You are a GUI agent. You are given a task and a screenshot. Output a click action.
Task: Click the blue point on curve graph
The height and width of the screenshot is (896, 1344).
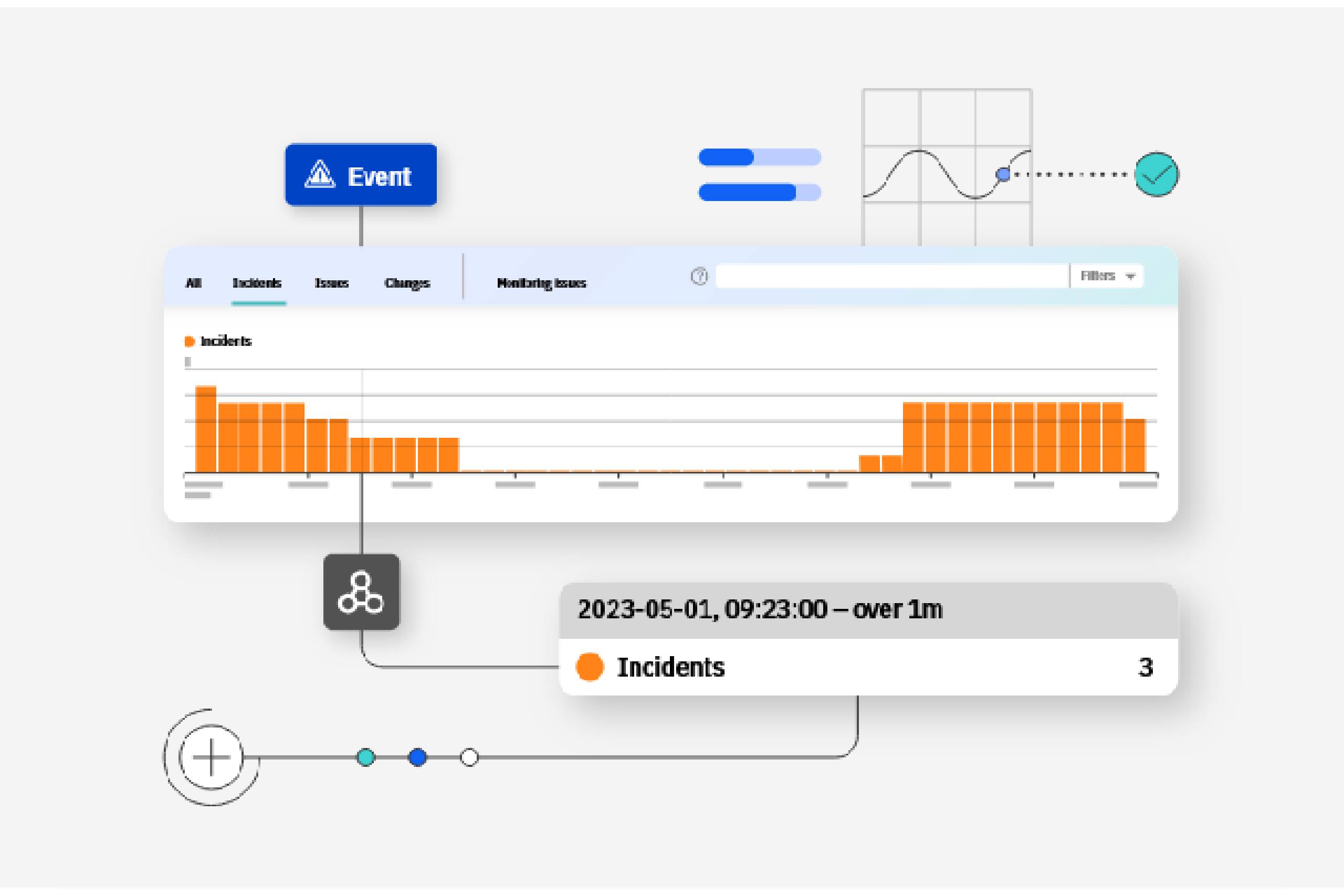1003,174
